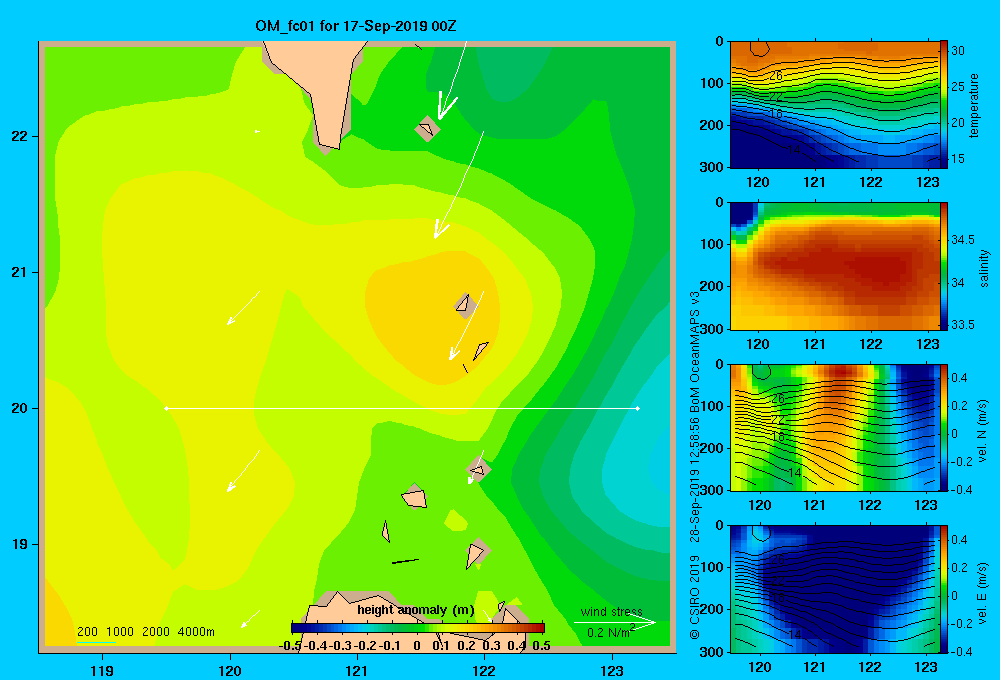Click the "0.5" tick at the height anomaly colorbar's right end
The width and height of the screenshot is (1000, 680).
click(x=541, y=645)
